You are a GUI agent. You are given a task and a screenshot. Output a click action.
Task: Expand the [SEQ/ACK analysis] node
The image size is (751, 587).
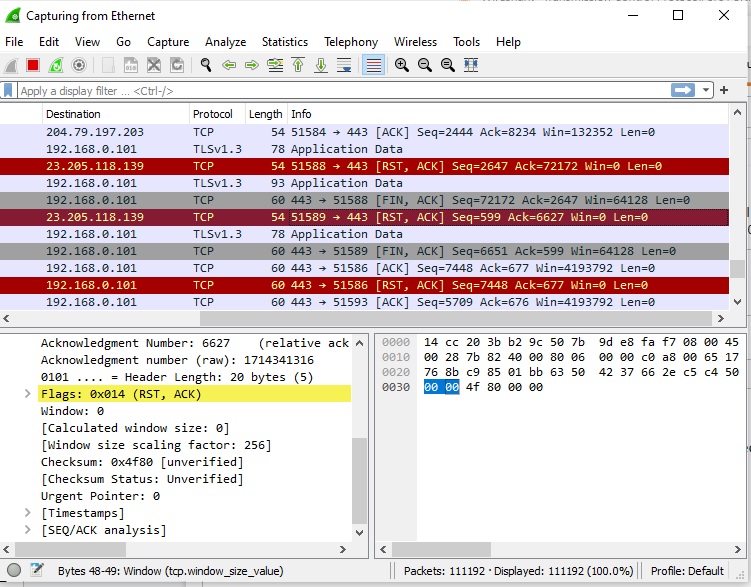click(28, 530)
